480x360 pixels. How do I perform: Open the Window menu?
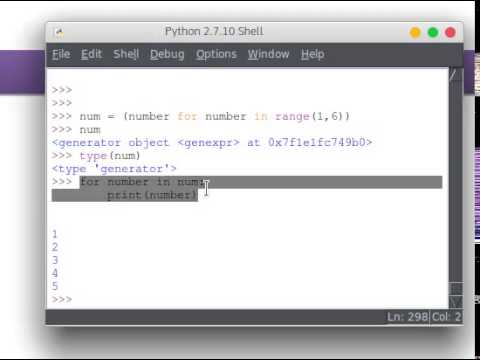pos(268,54)
